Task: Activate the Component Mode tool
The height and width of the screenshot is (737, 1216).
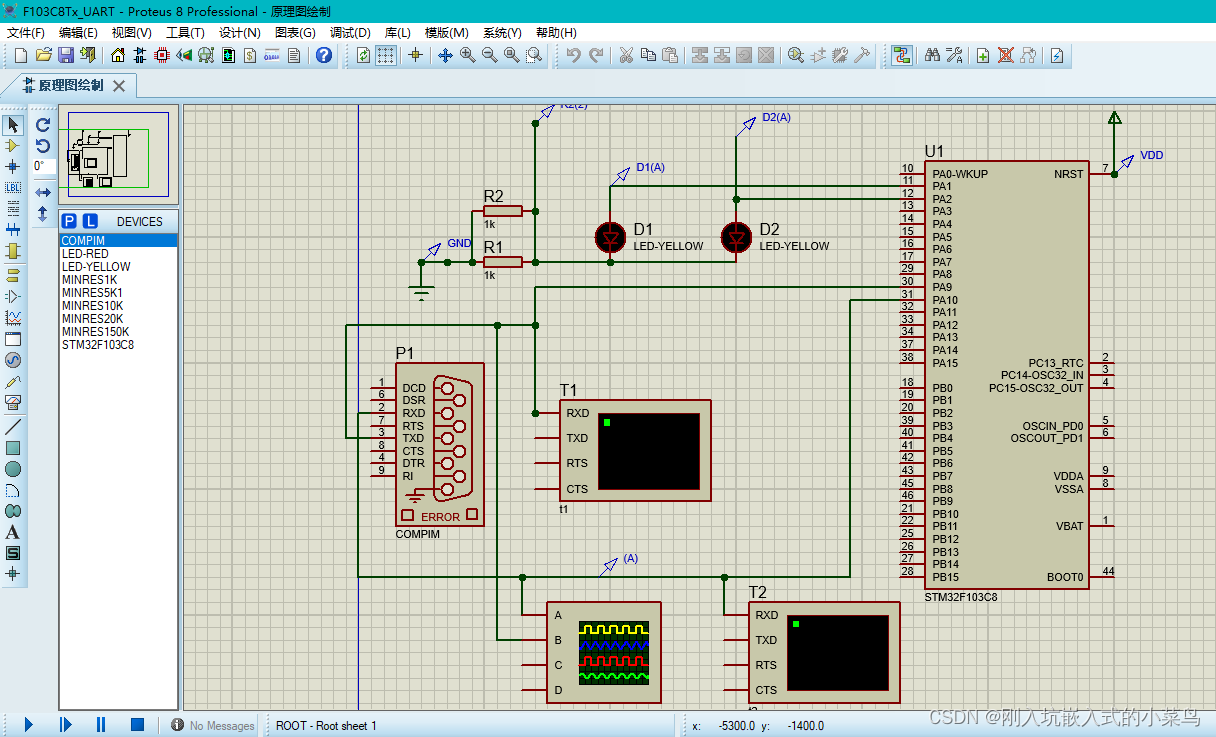Action: click(12, 146)
